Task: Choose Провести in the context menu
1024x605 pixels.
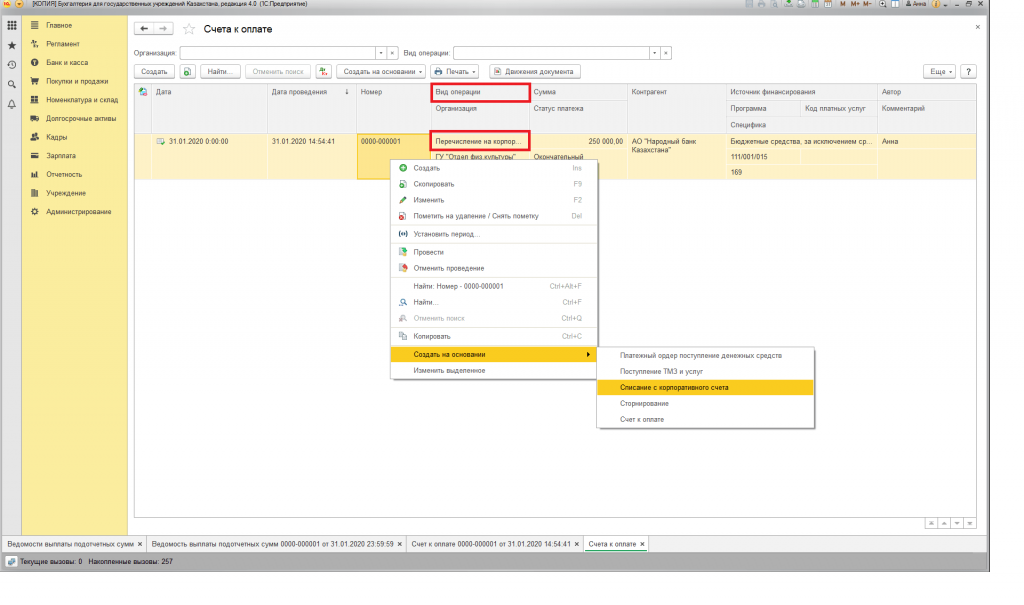Action: pos(429,252)
